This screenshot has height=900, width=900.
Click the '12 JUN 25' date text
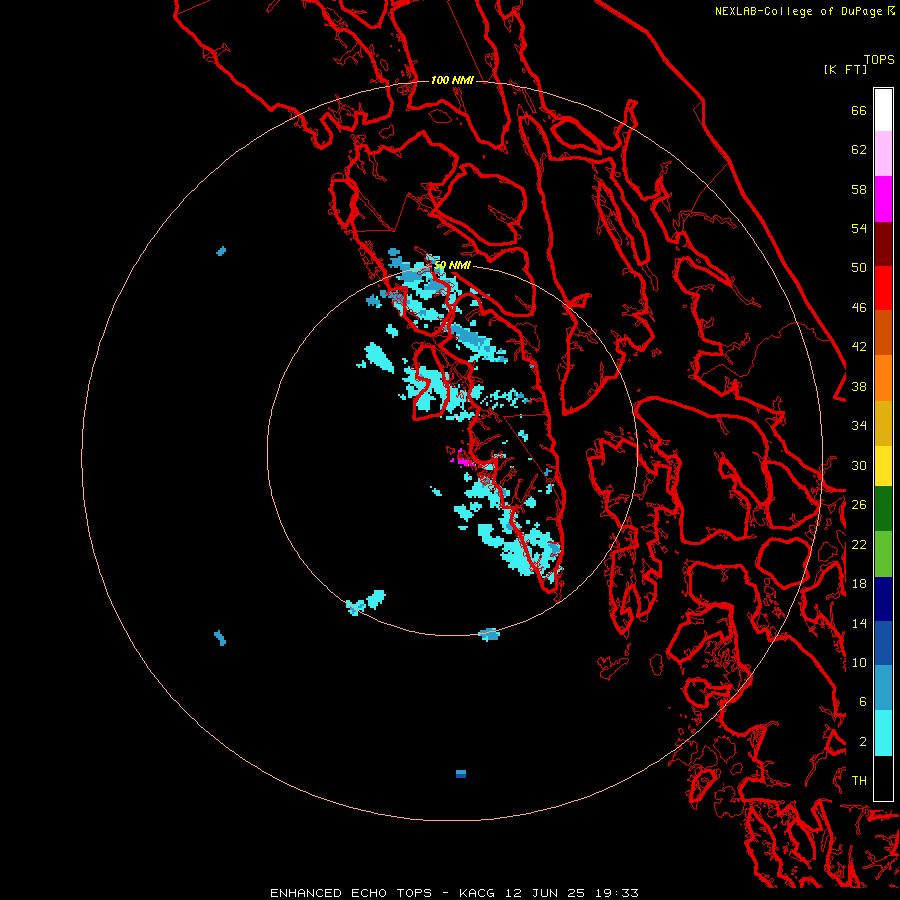tap(545, 893)
